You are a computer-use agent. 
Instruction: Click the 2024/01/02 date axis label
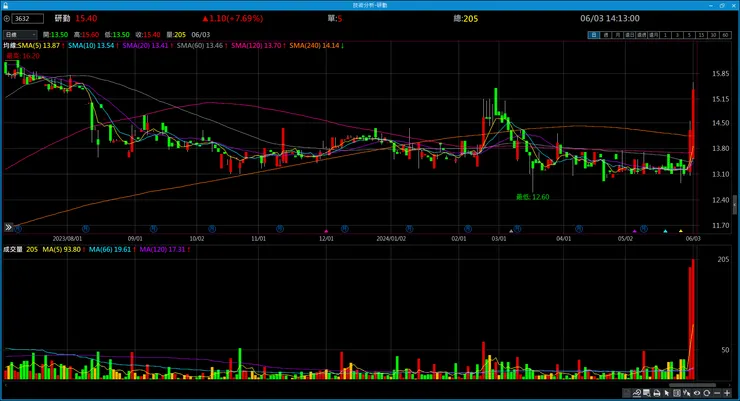coord(391,239)
